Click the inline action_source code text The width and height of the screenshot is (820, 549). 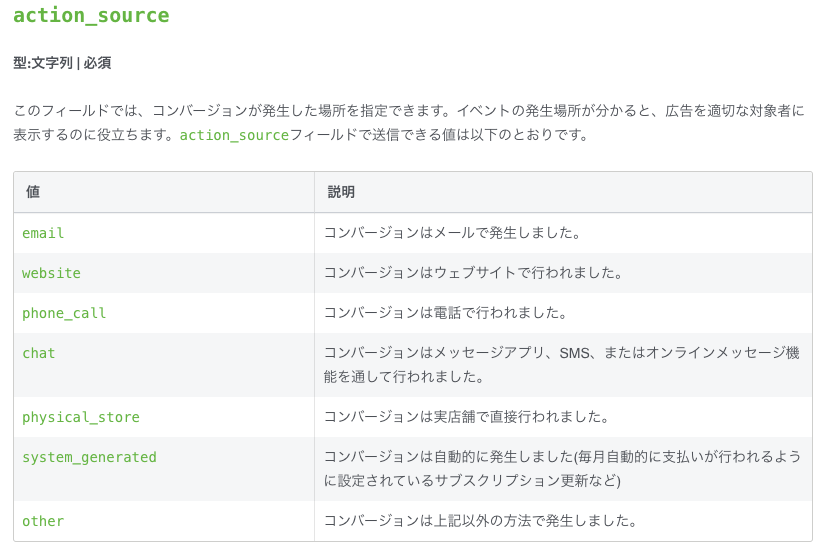pos(234,135)
